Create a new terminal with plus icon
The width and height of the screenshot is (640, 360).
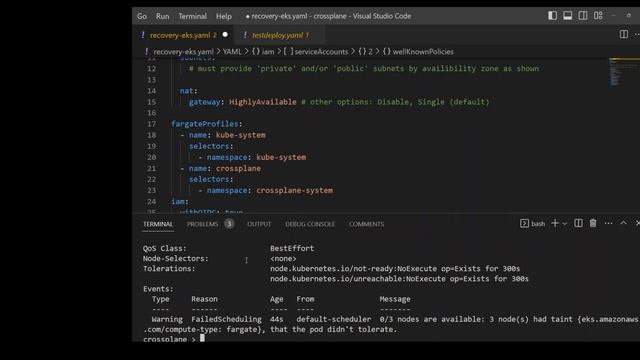pos(555,223)
